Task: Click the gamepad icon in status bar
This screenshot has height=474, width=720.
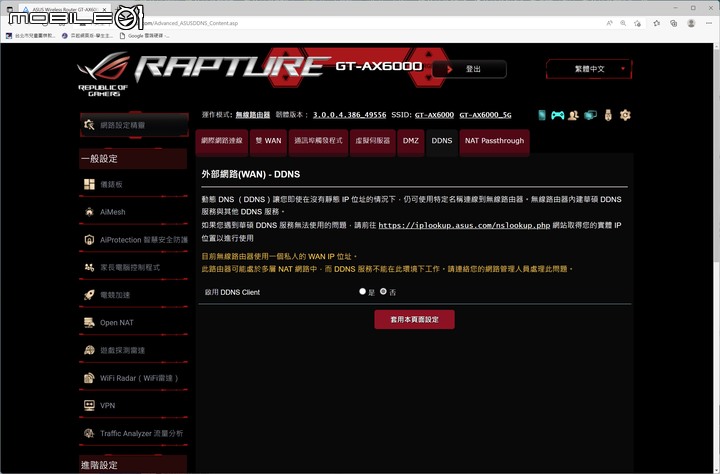Action: click(x=557, y=115)
